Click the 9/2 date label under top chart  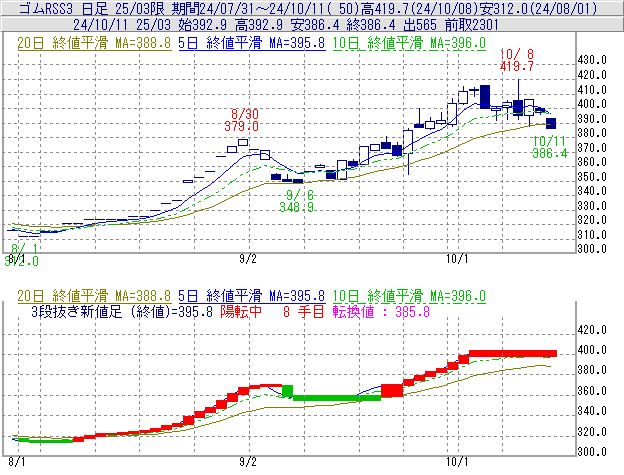coord(248,259)
